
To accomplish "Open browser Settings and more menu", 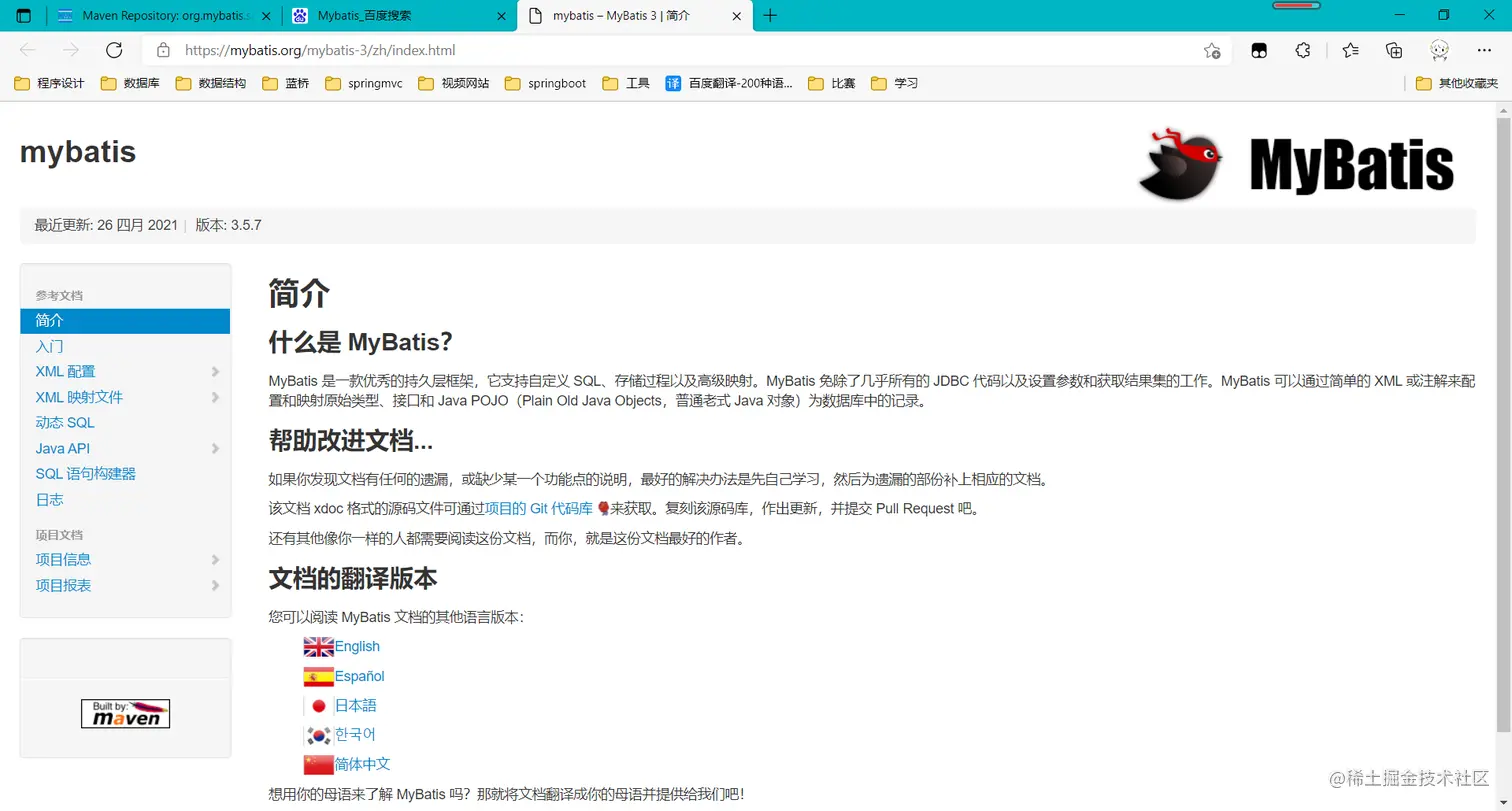I will (1484, 50).
